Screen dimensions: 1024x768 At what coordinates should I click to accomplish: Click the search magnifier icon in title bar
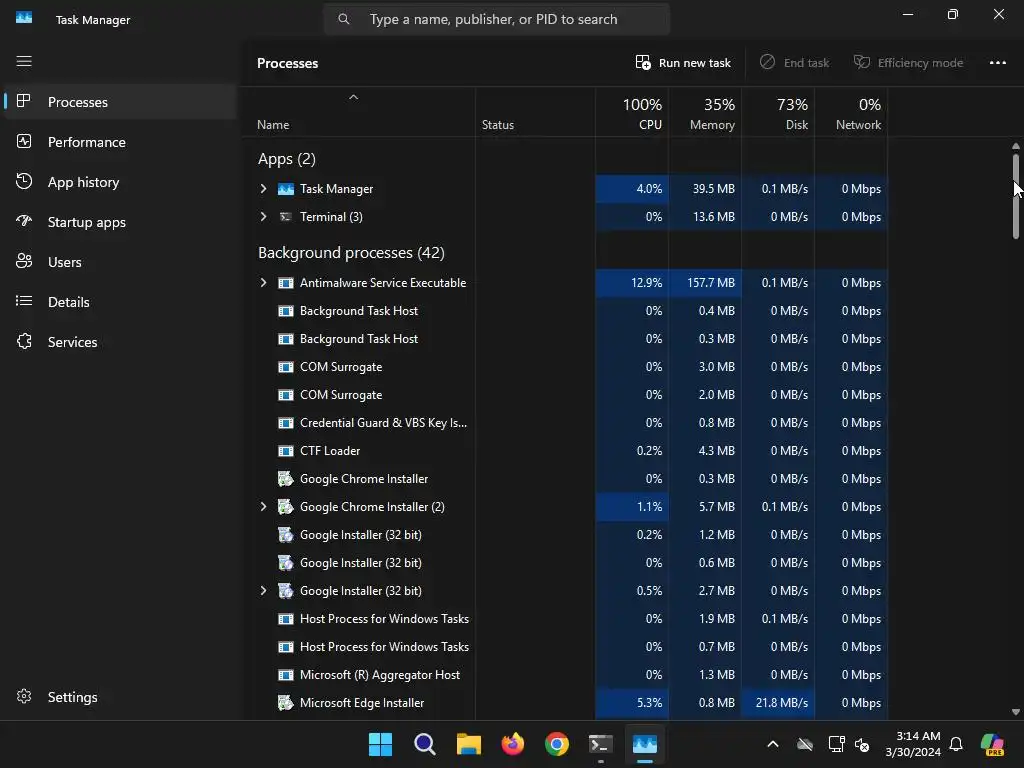(344, 19)
